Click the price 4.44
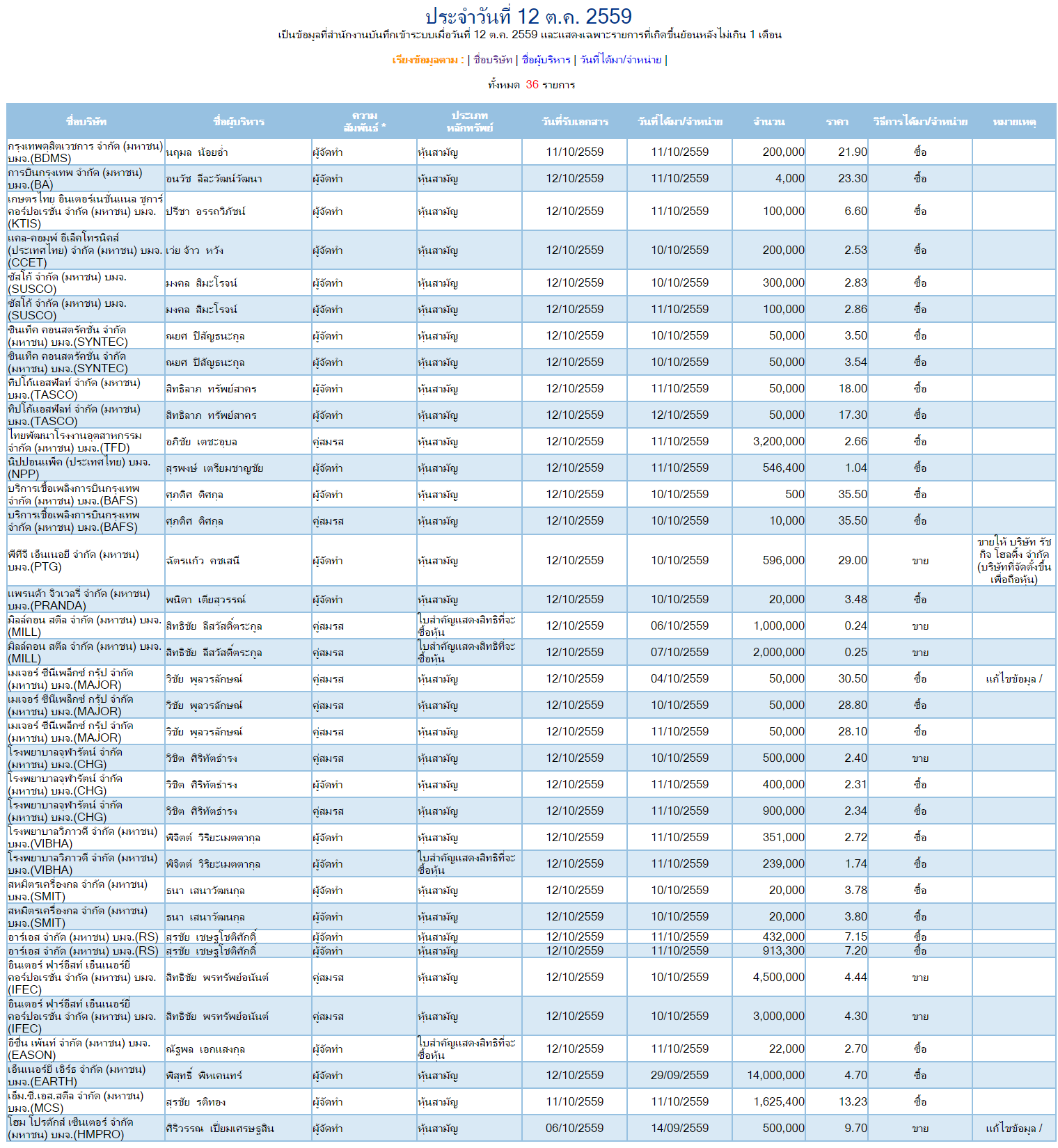The height and width of the screenshot is (1148, 1058). coord(855,978)
